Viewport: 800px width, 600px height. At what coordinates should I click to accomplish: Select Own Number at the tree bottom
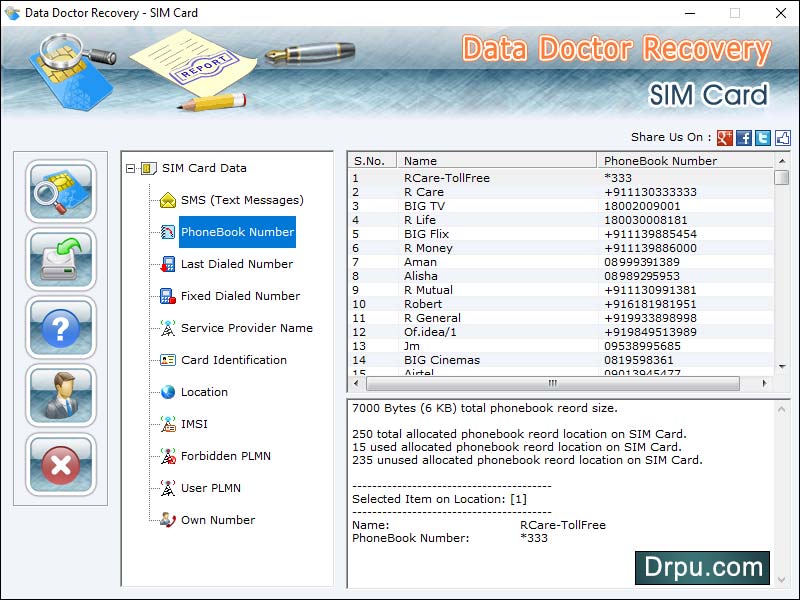(216, 520)
